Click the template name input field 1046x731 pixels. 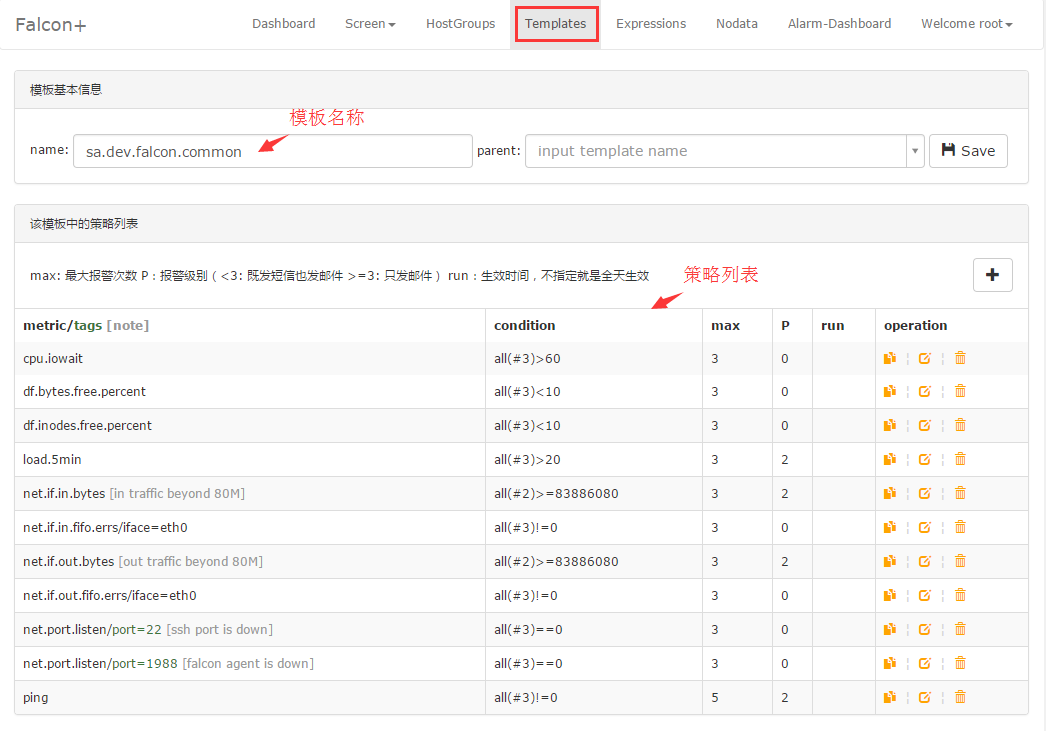272,151
